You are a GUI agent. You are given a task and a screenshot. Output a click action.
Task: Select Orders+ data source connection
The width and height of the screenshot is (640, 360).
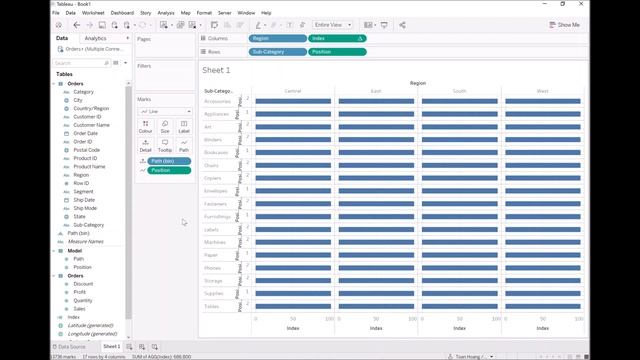91,49
